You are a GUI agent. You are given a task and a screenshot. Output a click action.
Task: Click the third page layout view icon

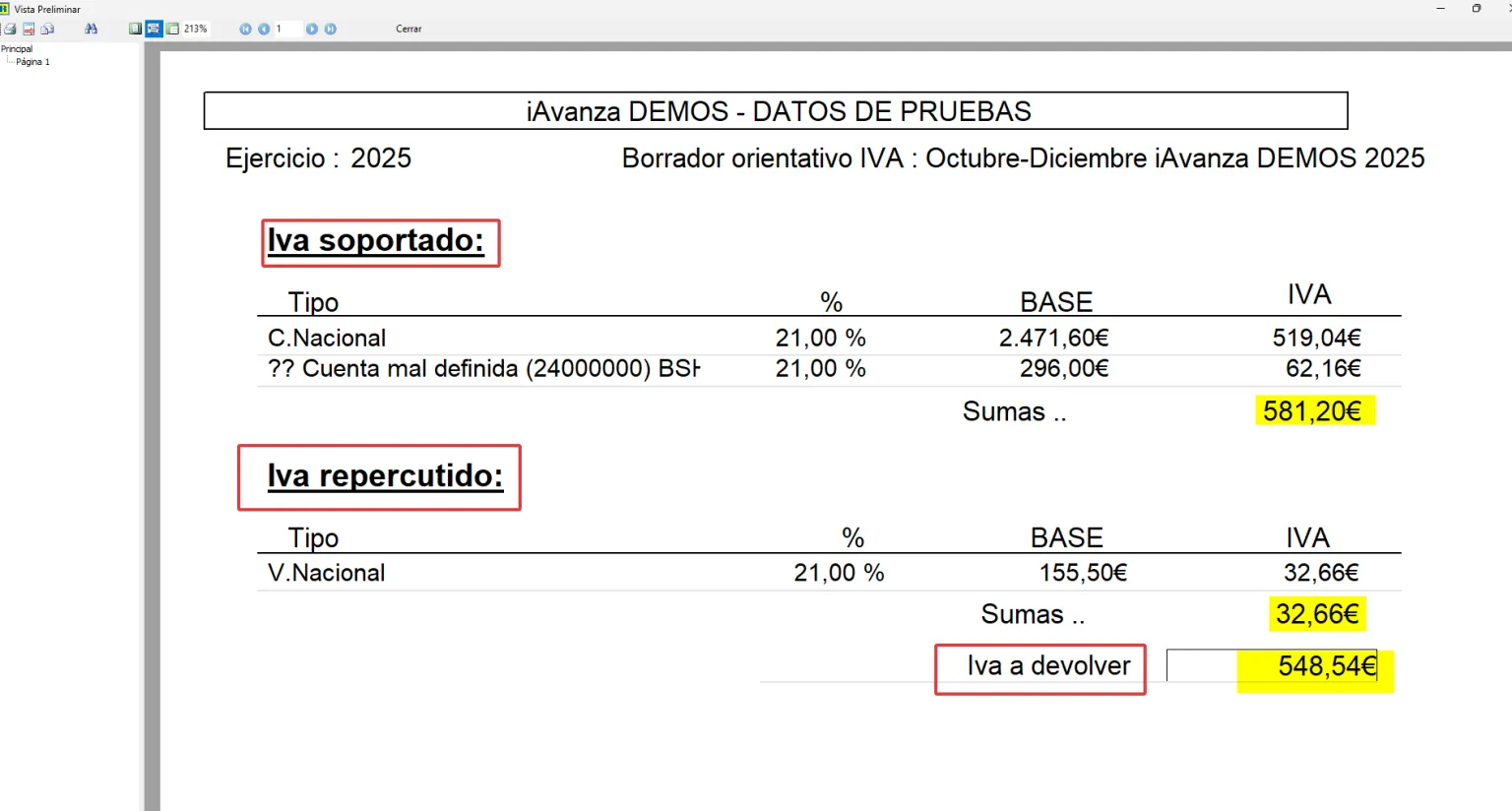click(173, 29)
